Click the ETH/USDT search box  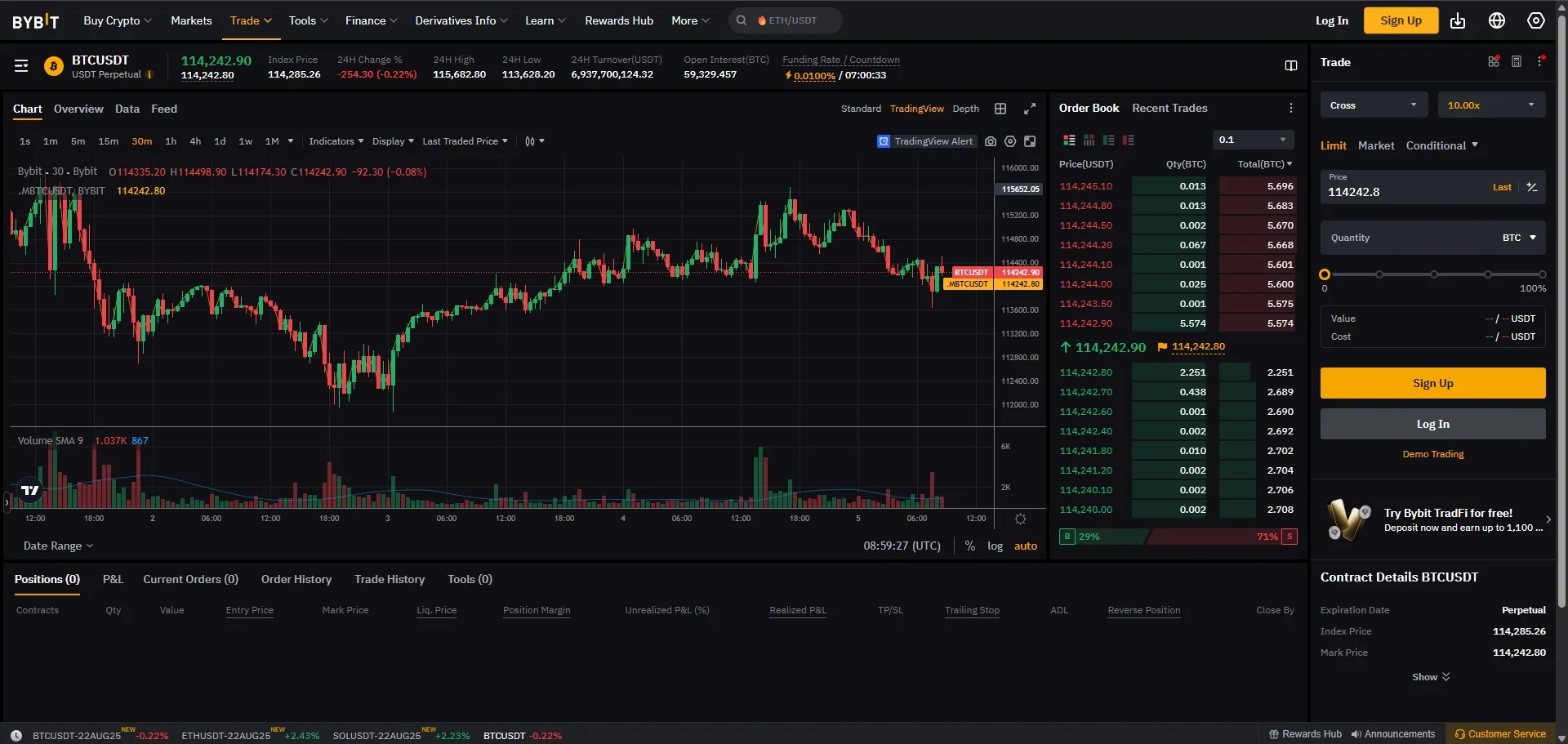click(786, 20)
